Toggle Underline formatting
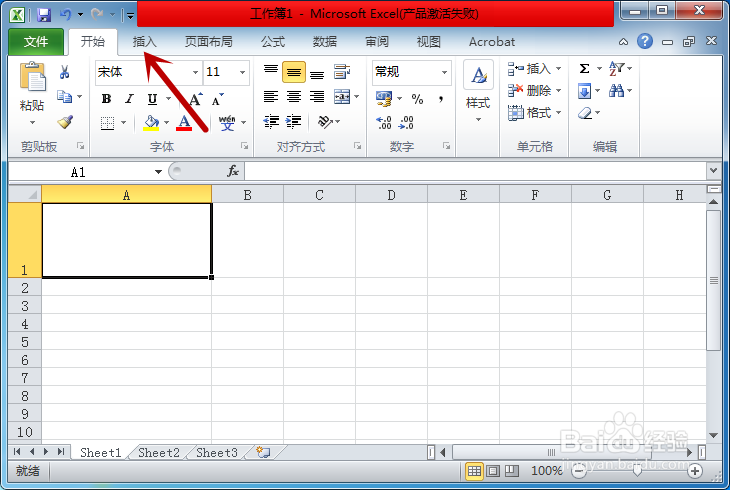The width and height of the screenshot is (730, 490). pyautogui.click(x=152, y=99)
